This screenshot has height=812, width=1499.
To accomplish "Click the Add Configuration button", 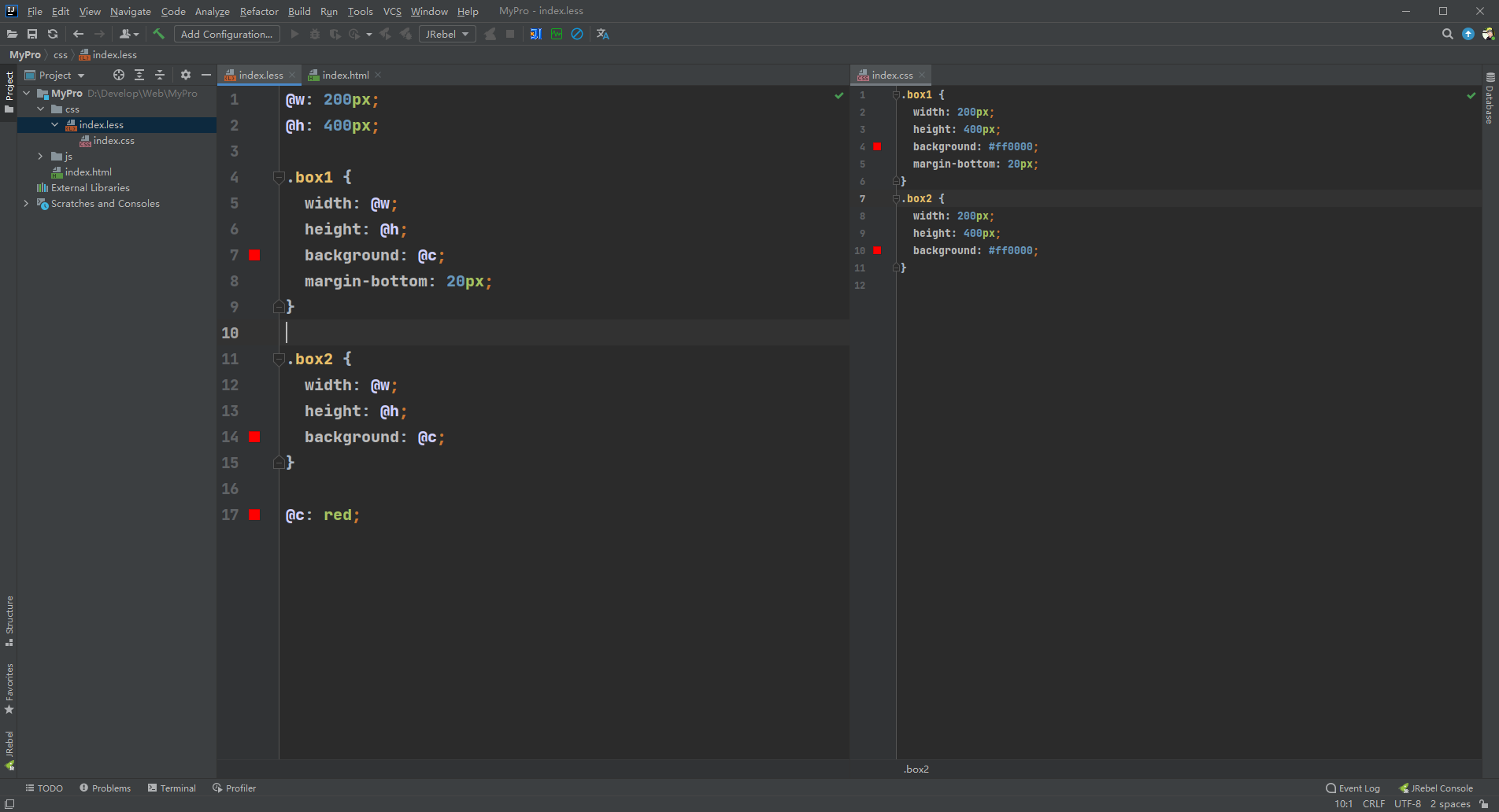I will [226, 34].
